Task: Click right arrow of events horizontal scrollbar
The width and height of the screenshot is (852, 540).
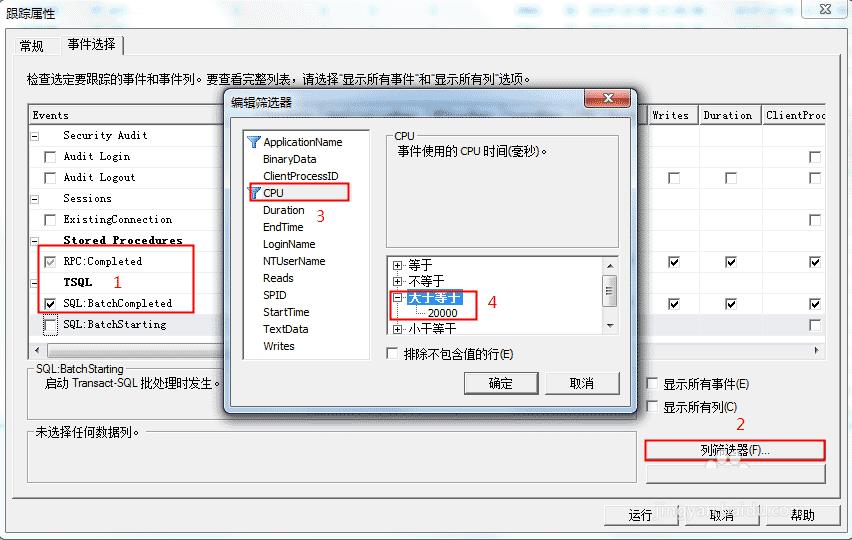Action: [x=817, y=350]
